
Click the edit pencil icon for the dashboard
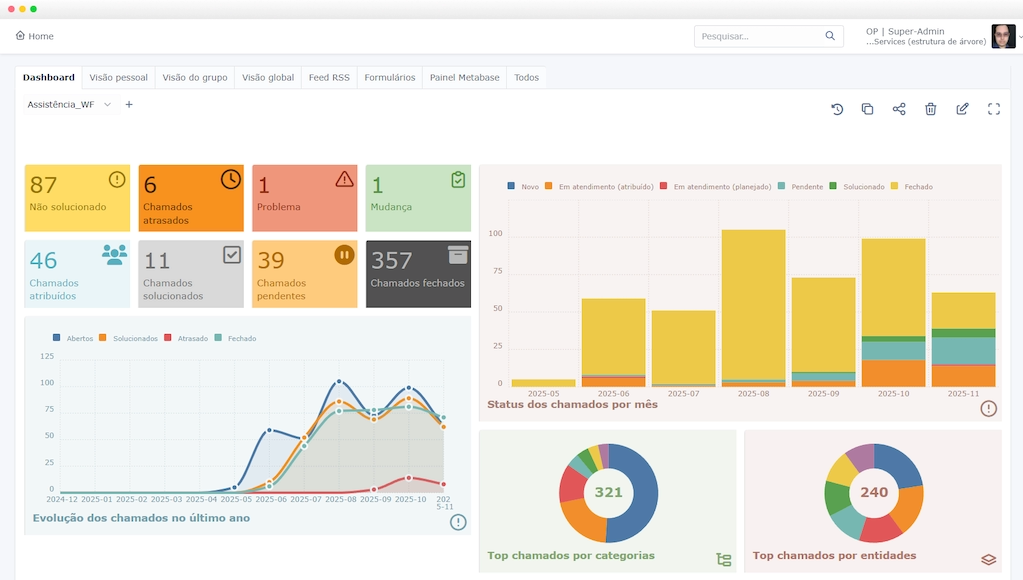tap(962, 109)
